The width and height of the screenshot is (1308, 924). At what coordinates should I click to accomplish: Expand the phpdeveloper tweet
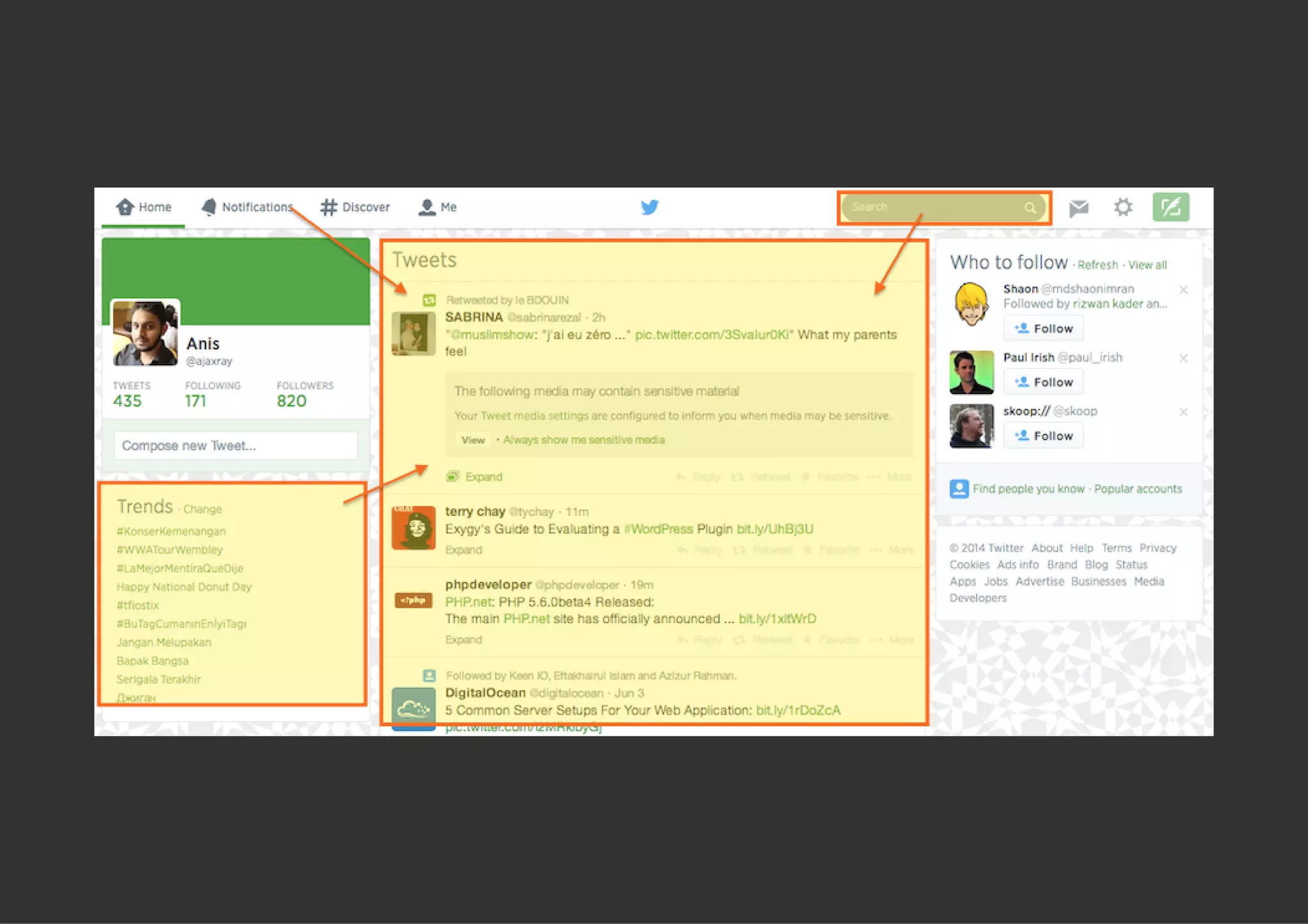(x=464, y=640)
